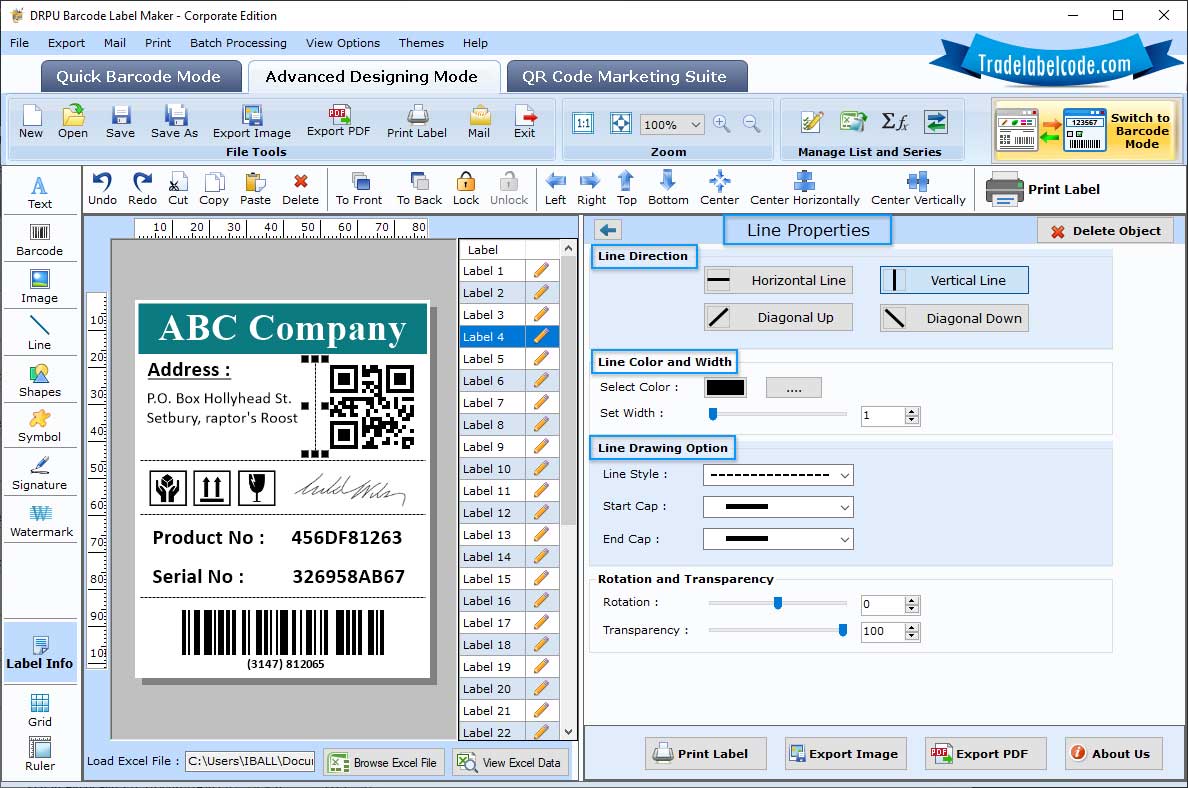Click the Transparency slider

click(777, 630)
